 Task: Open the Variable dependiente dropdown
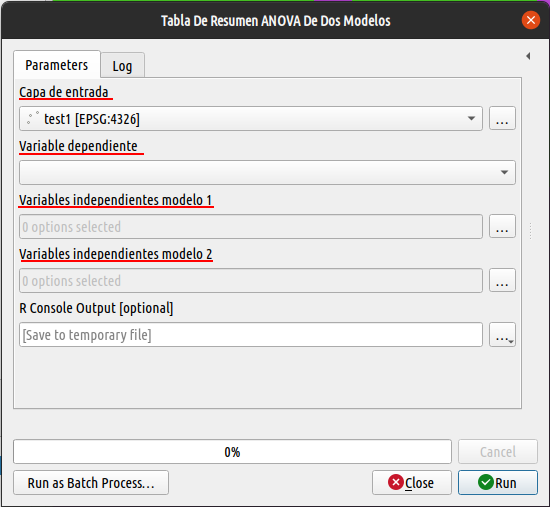click(x=267, y=173)
